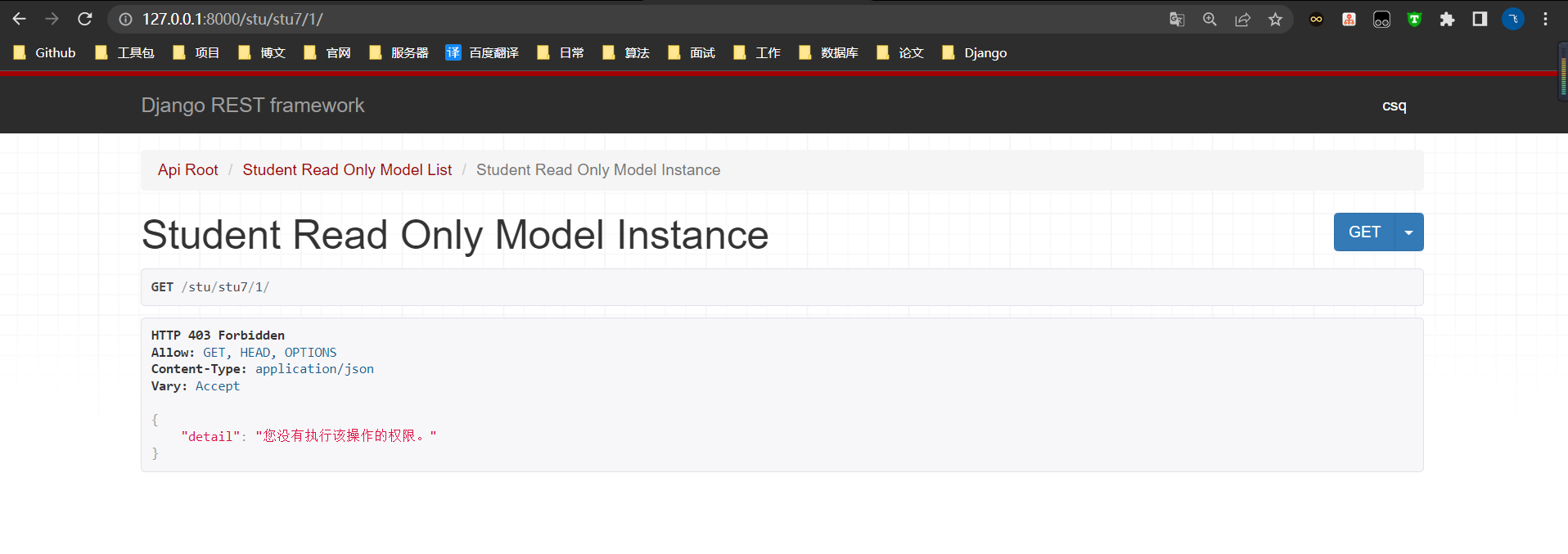
Task: Share this page icon
Action: tap(1242, 19)
